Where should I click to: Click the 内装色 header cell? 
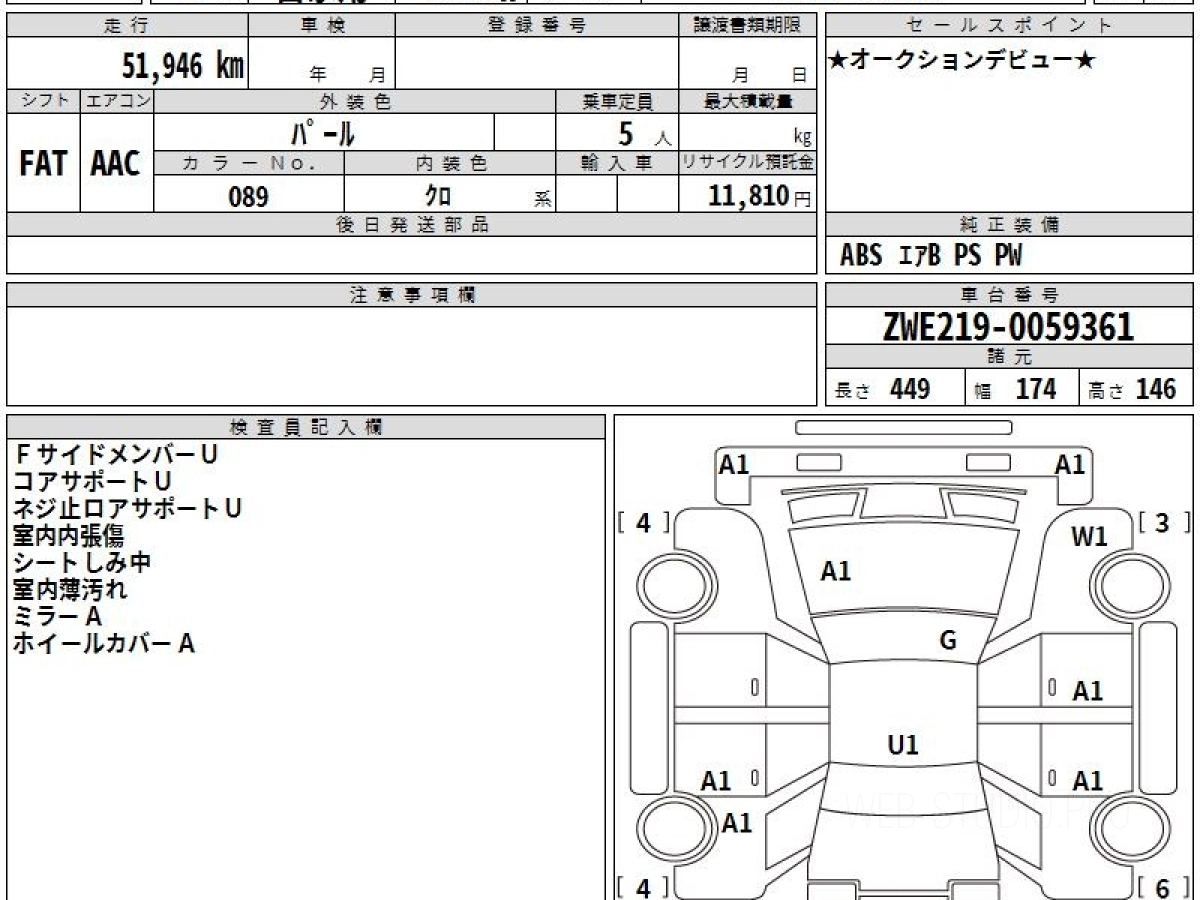[x=450, y=163]
